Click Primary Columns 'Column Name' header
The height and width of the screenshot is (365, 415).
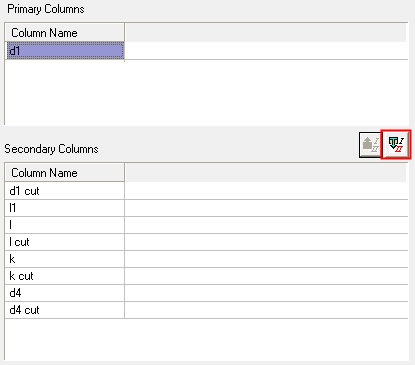65,33
